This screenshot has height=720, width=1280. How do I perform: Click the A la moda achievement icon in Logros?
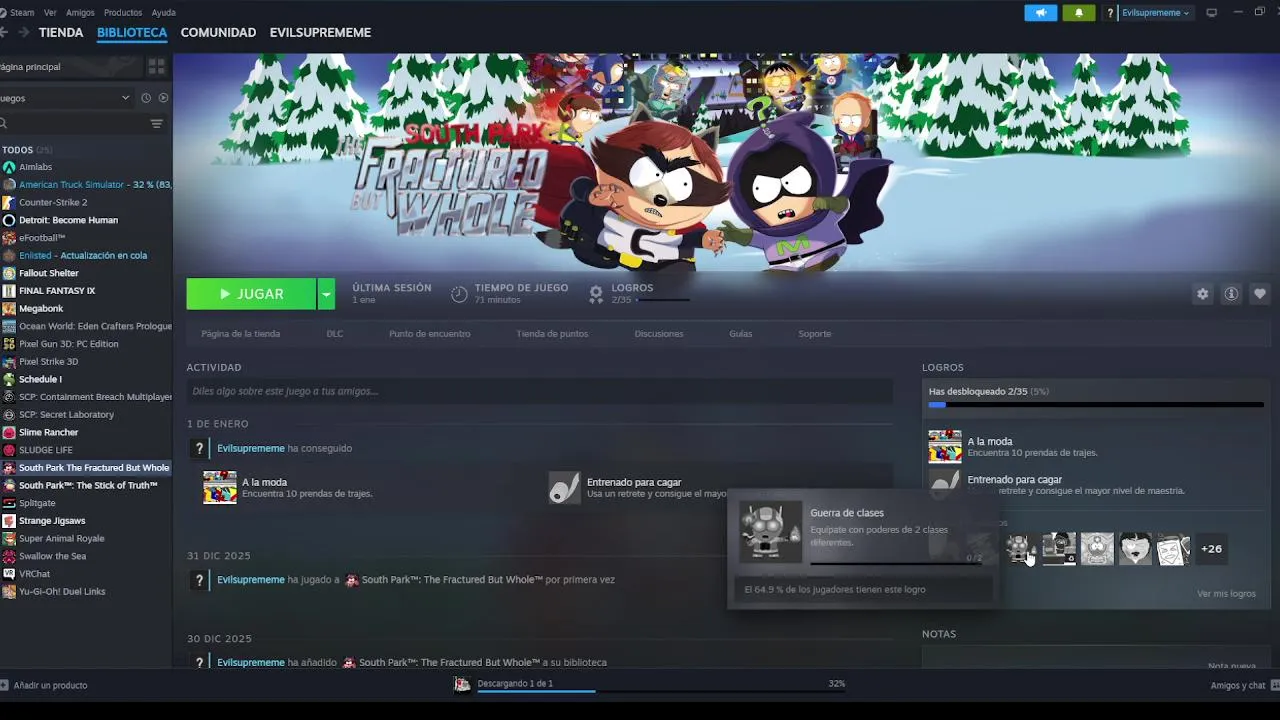(945, 447)
